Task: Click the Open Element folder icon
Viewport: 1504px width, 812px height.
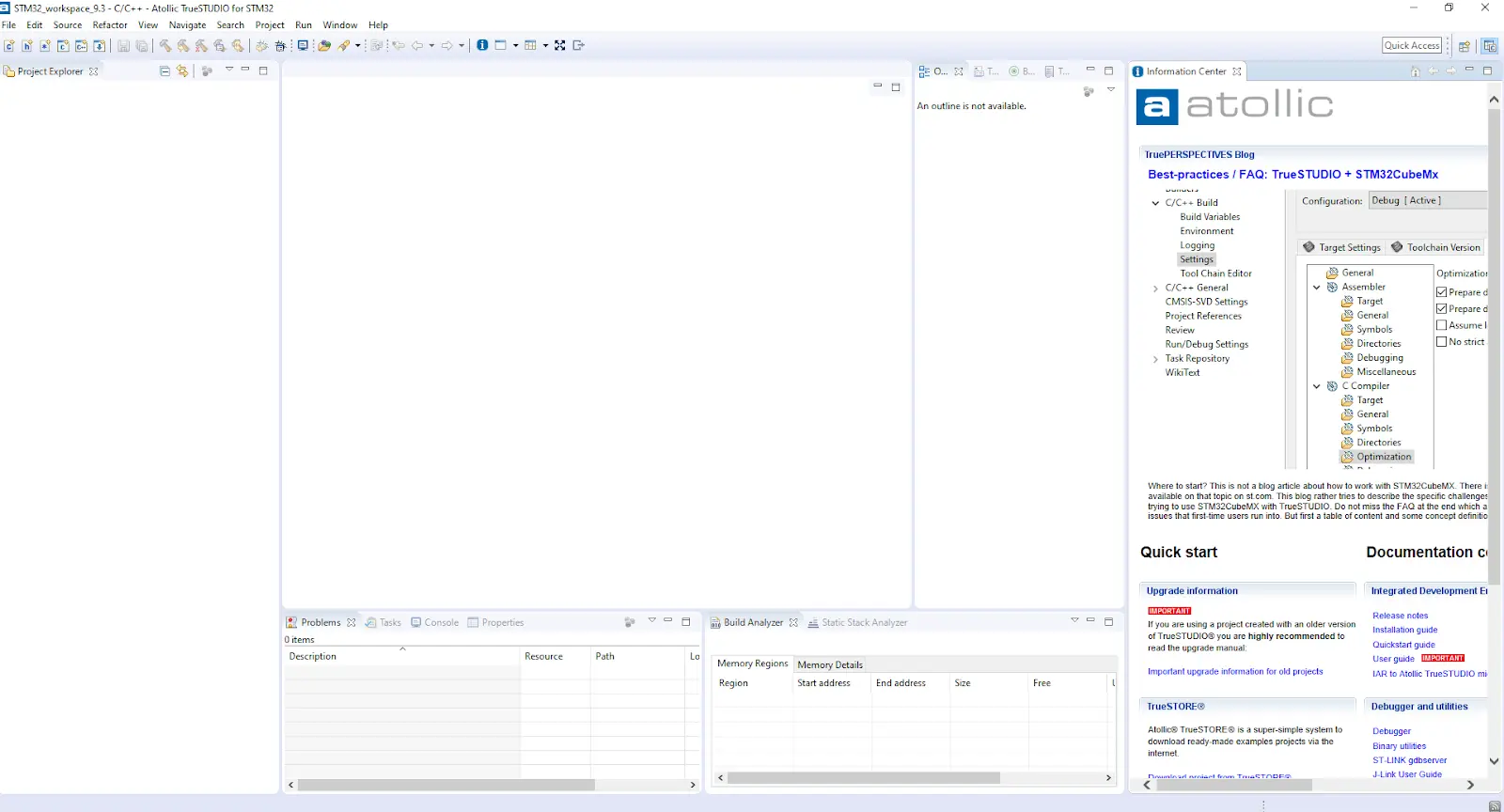Action: [324, 45]
